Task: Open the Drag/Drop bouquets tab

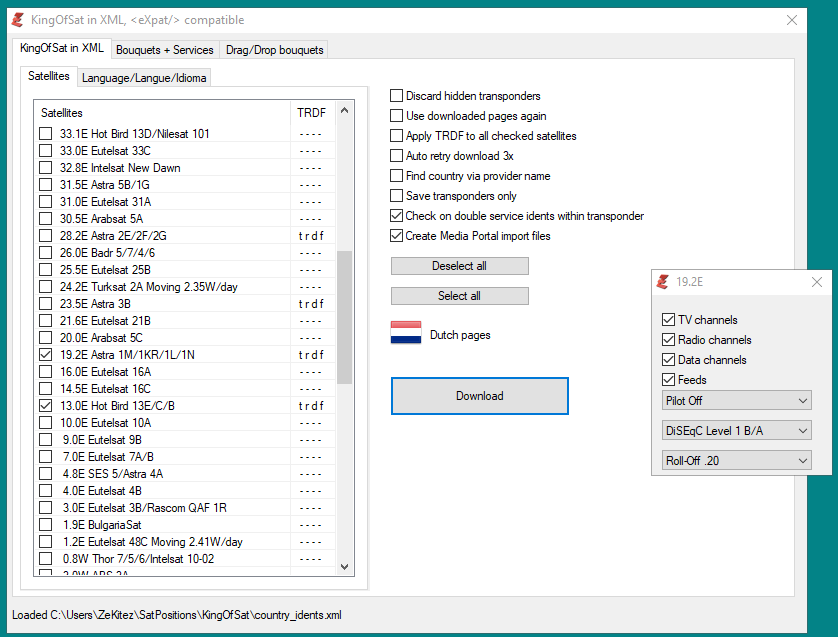Action: tap(274, 50)
